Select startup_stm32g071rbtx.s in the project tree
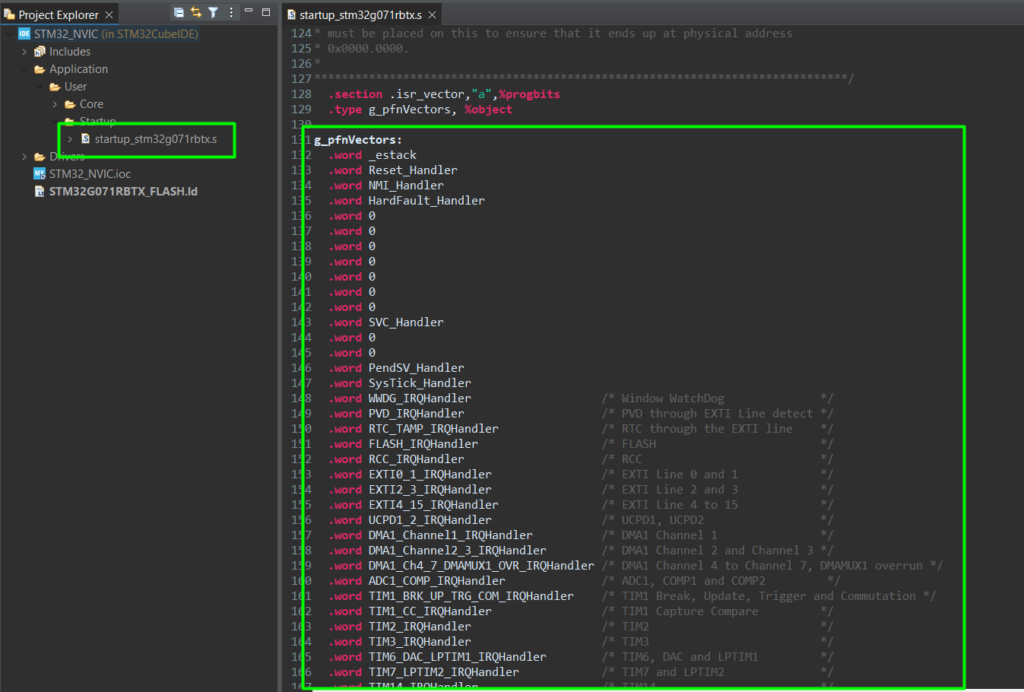Viewport: 1024px width, 692px height. (x=153, y=138)
